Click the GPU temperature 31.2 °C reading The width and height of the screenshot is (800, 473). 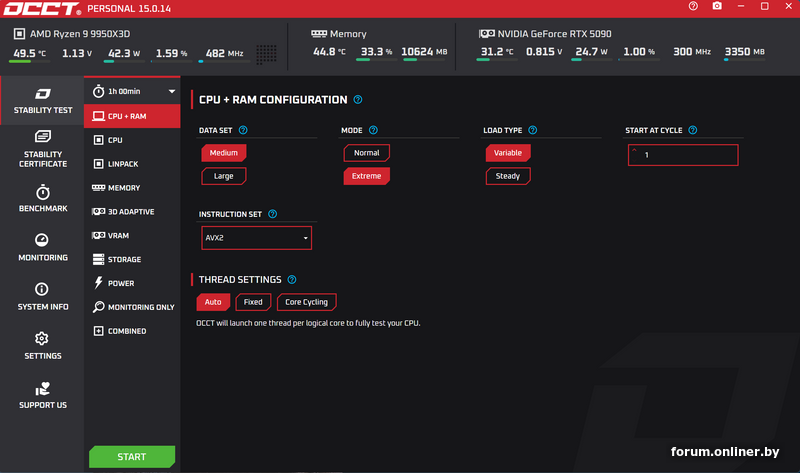497,52
